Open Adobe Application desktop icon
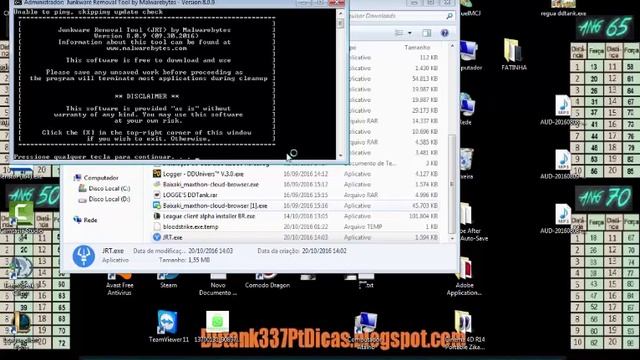Screen dimensions: 640x360 pos(464,277)
